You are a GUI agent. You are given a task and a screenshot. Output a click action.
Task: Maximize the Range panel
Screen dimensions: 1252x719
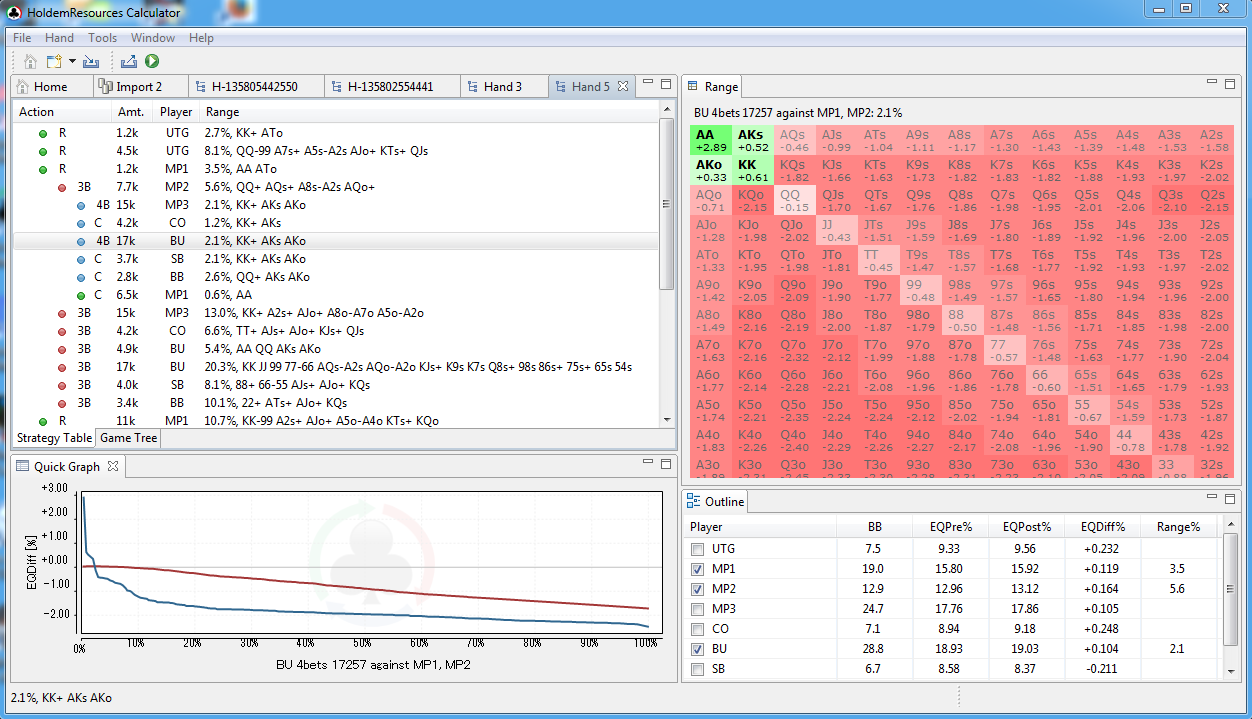tap(1229, 84)
